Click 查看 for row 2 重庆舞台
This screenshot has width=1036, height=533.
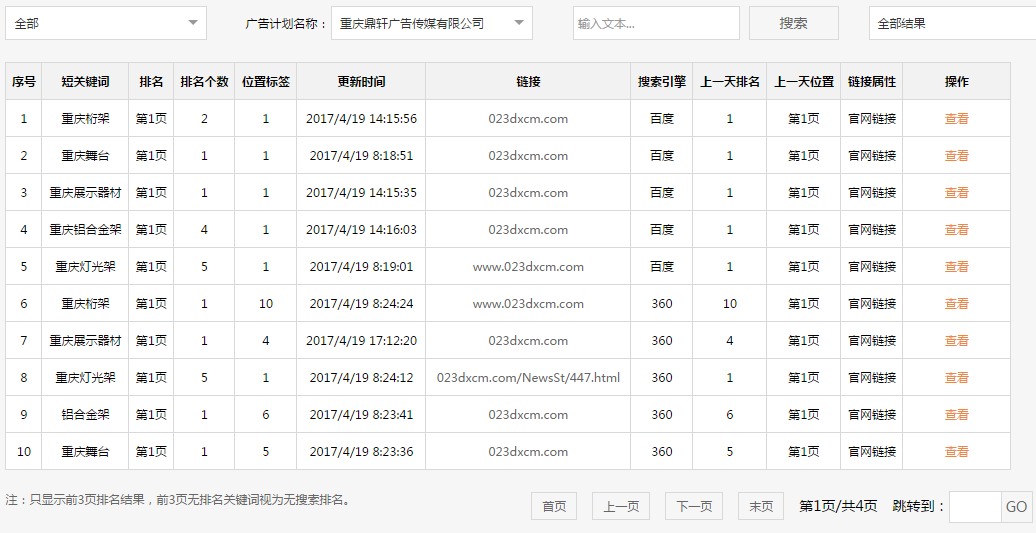pyautogui.click(x=956, y=156)
